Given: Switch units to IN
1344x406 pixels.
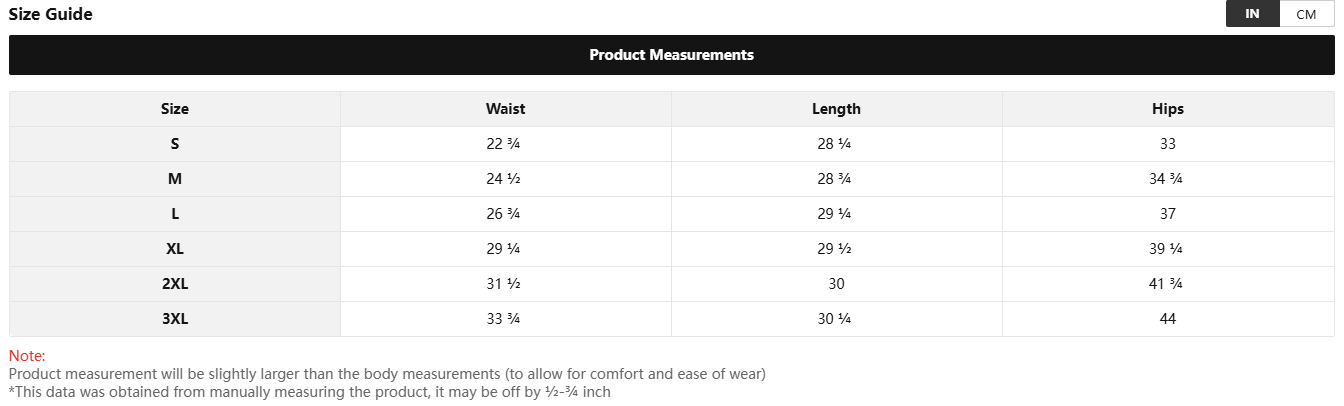Looking at the screenshot, I should tap(1252, 14).
